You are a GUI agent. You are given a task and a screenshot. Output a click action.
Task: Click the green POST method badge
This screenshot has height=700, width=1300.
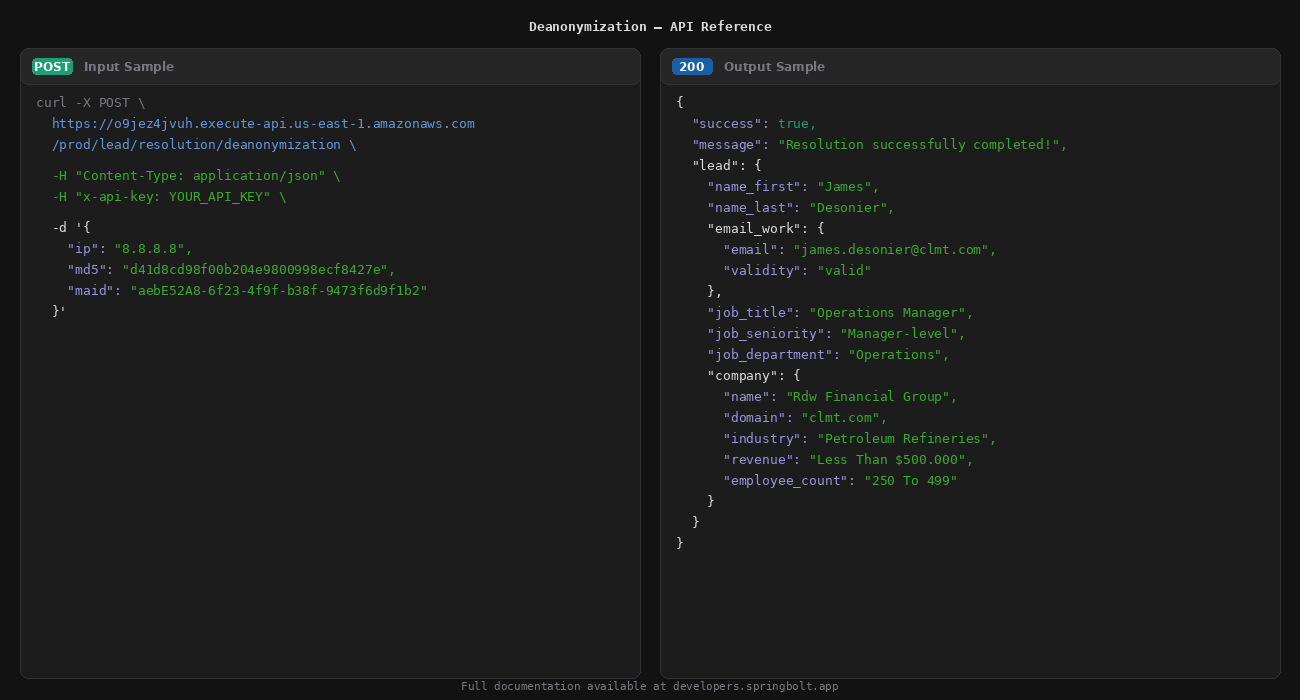coord(52,67)
